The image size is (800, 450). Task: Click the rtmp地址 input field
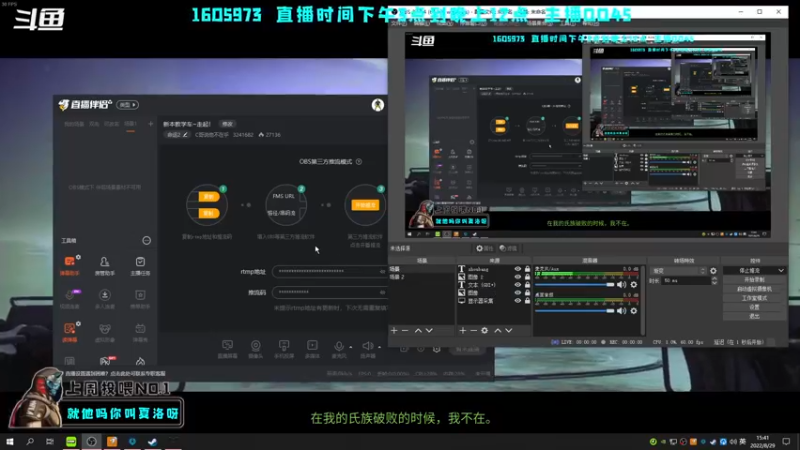(329, 271)
